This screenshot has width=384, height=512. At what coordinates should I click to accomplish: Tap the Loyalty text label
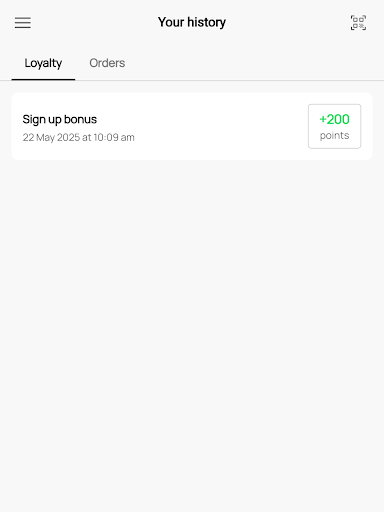(43, 63)
